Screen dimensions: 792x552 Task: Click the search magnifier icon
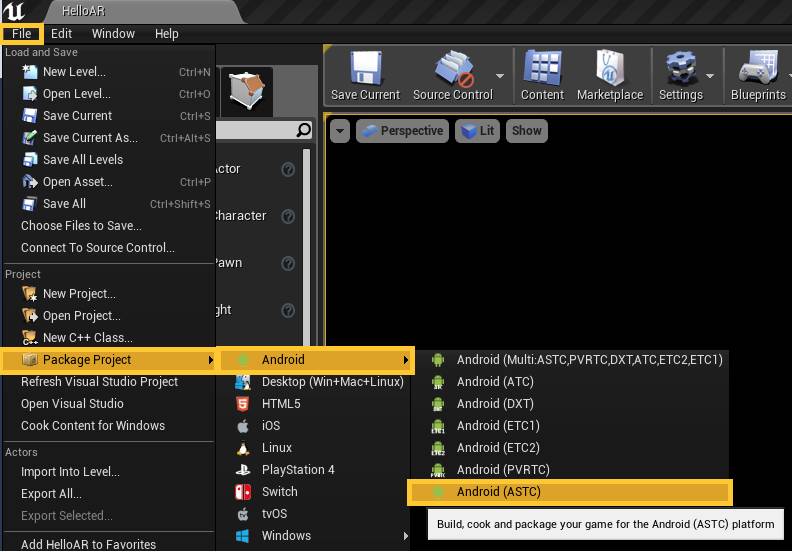(303, 130)
